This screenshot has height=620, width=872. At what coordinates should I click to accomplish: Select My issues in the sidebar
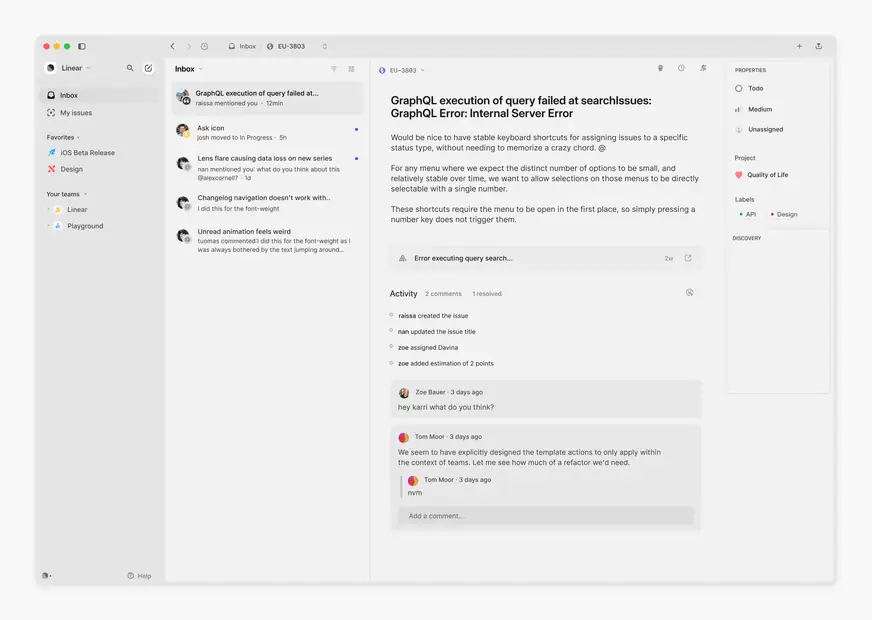(100, 113)
